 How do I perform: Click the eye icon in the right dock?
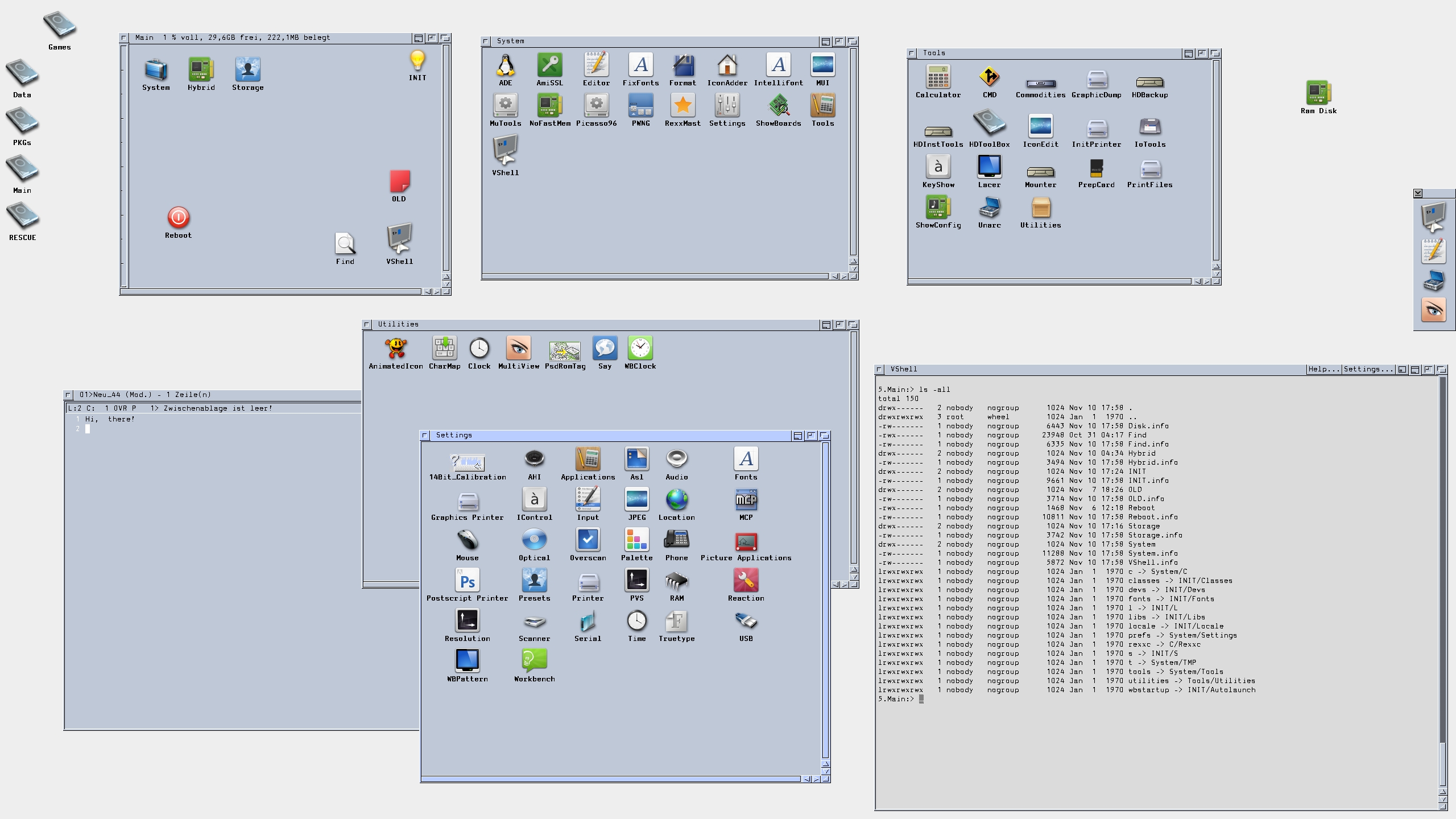pos(1433,311)
